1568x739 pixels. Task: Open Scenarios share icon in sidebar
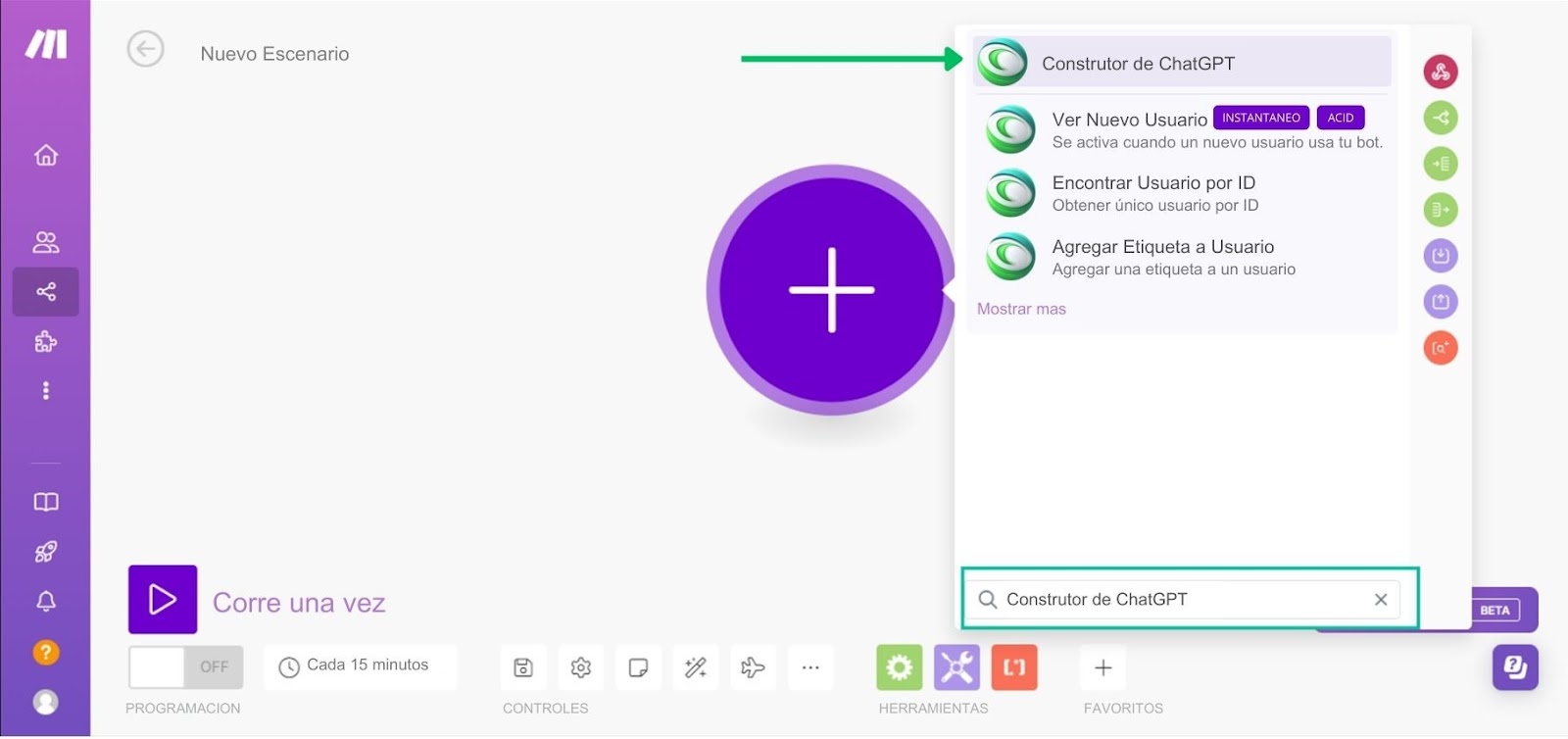46,291
